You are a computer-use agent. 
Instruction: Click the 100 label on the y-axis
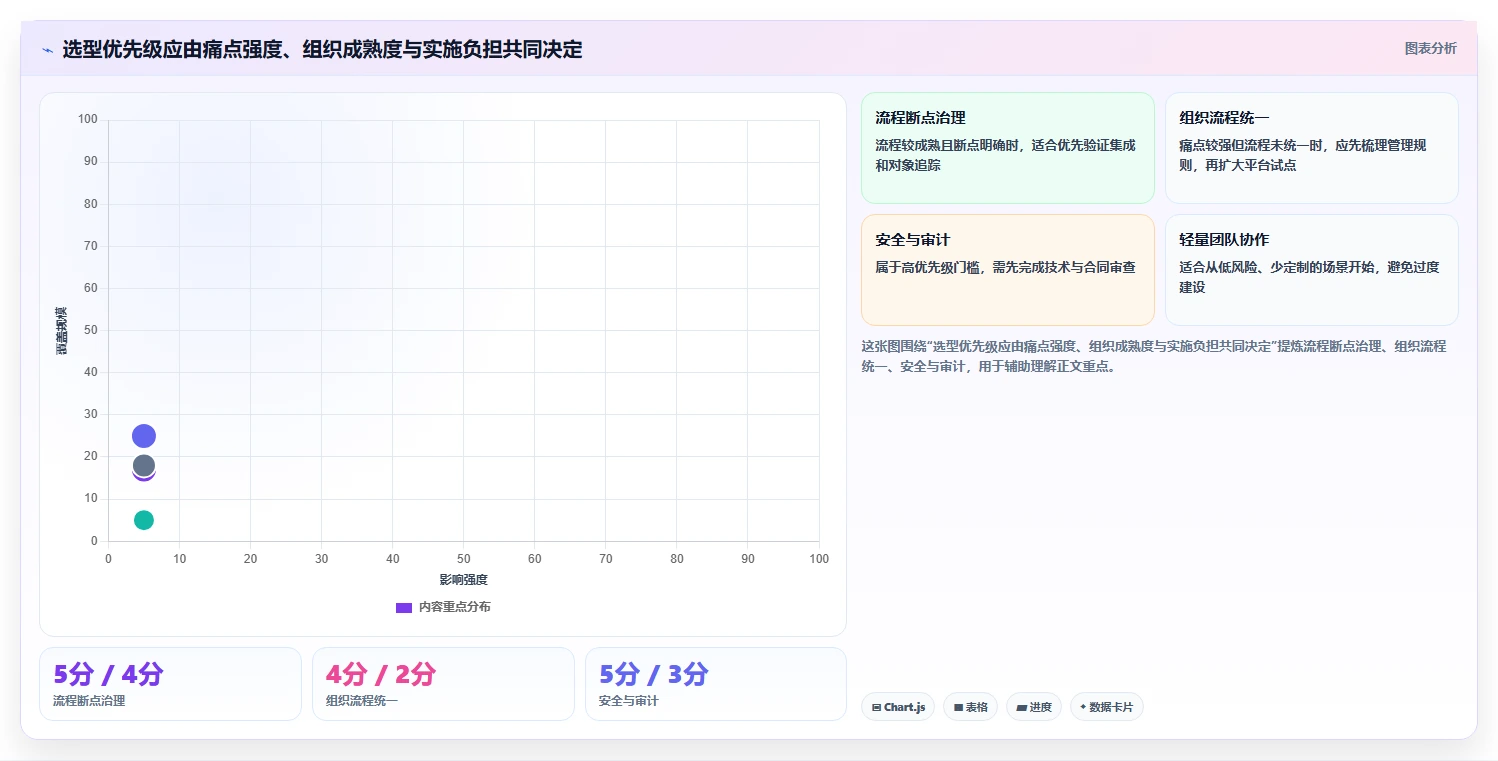point(88,120)
